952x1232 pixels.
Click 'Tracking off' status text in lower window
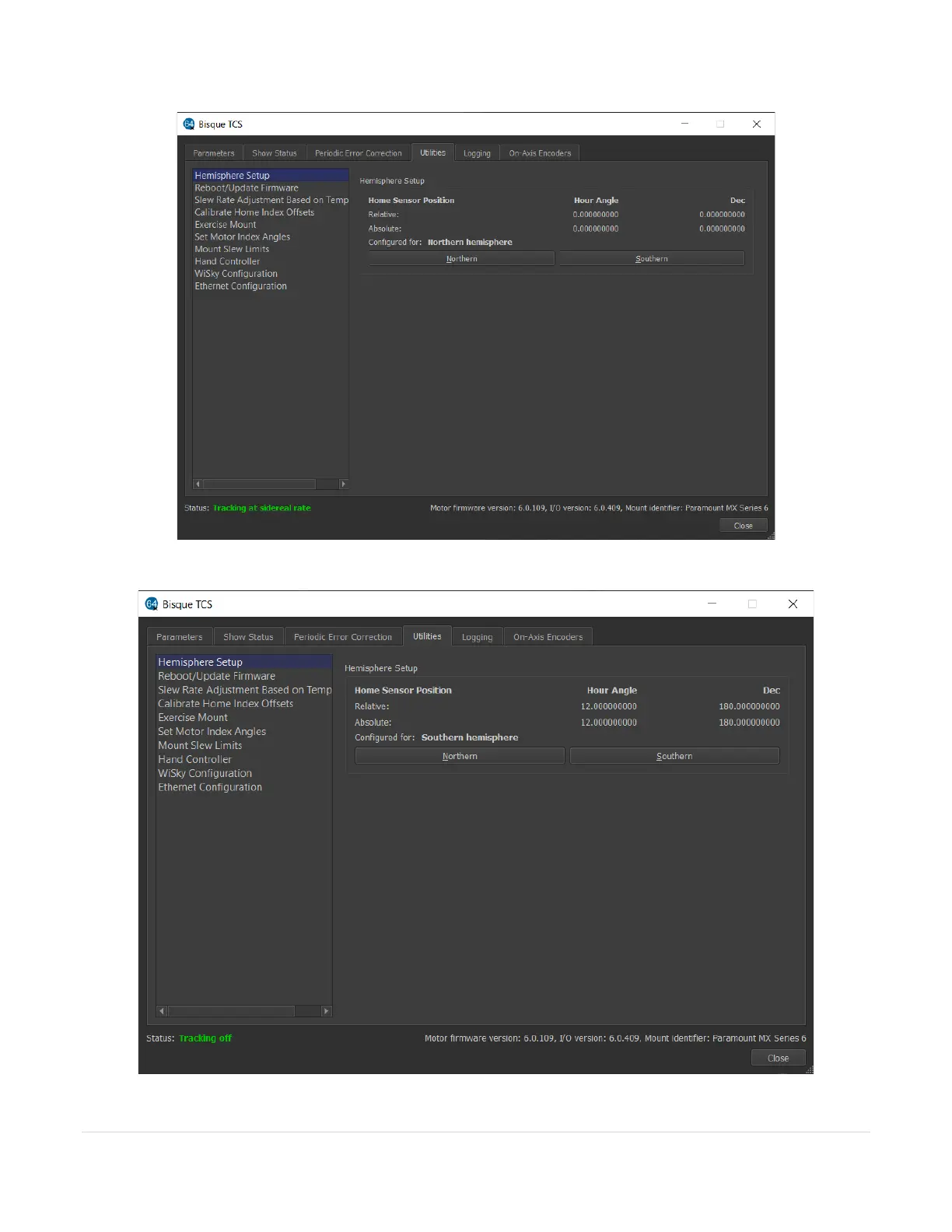[205, 1038]
